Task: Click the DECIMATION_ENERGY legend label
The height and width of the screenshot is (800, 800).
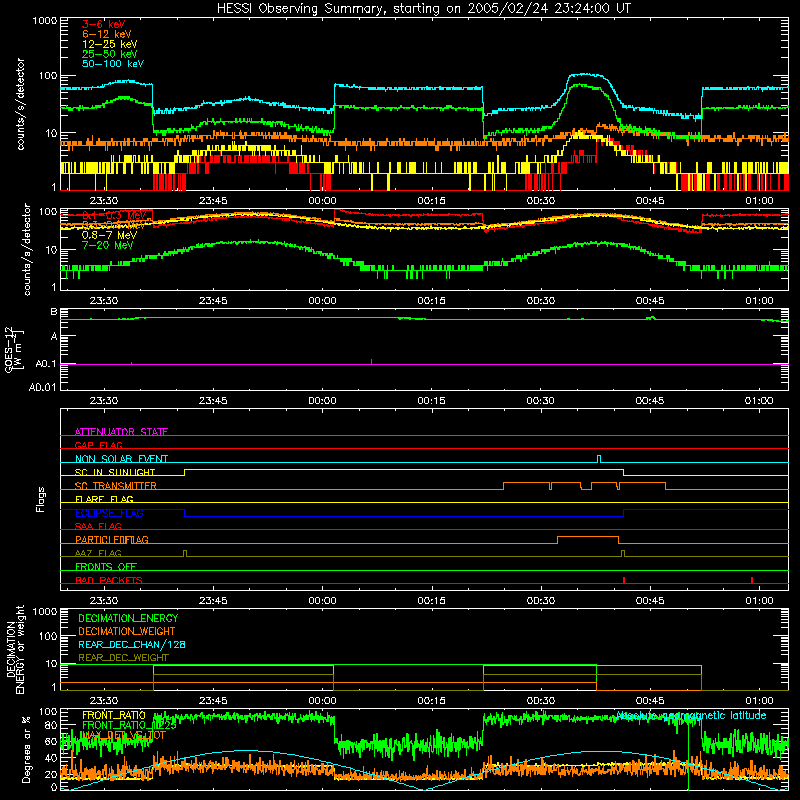Action: [128, 618]
